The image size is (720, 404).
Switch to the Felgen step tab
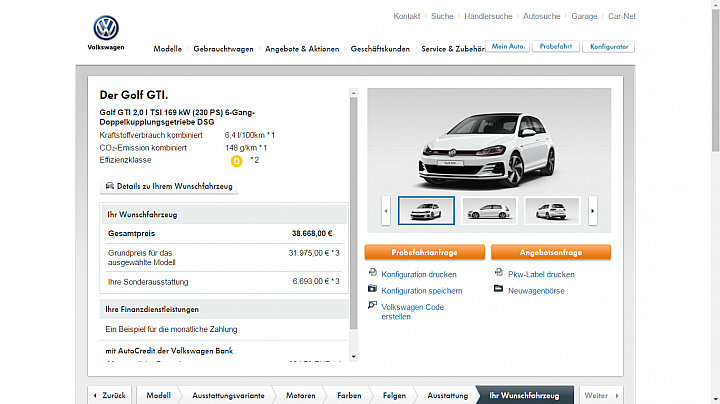[394, 395]
